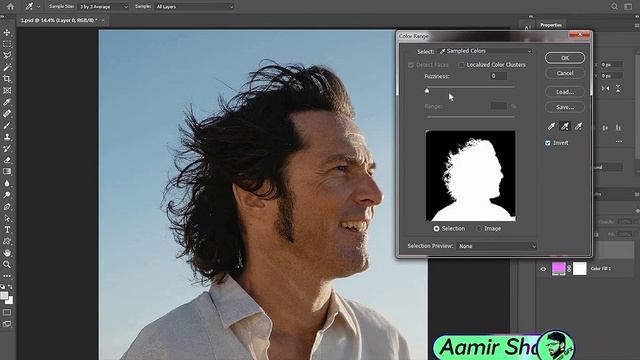Select the Crop tool
The width and height of the screenshot is (640, 360).
[7, 78]
